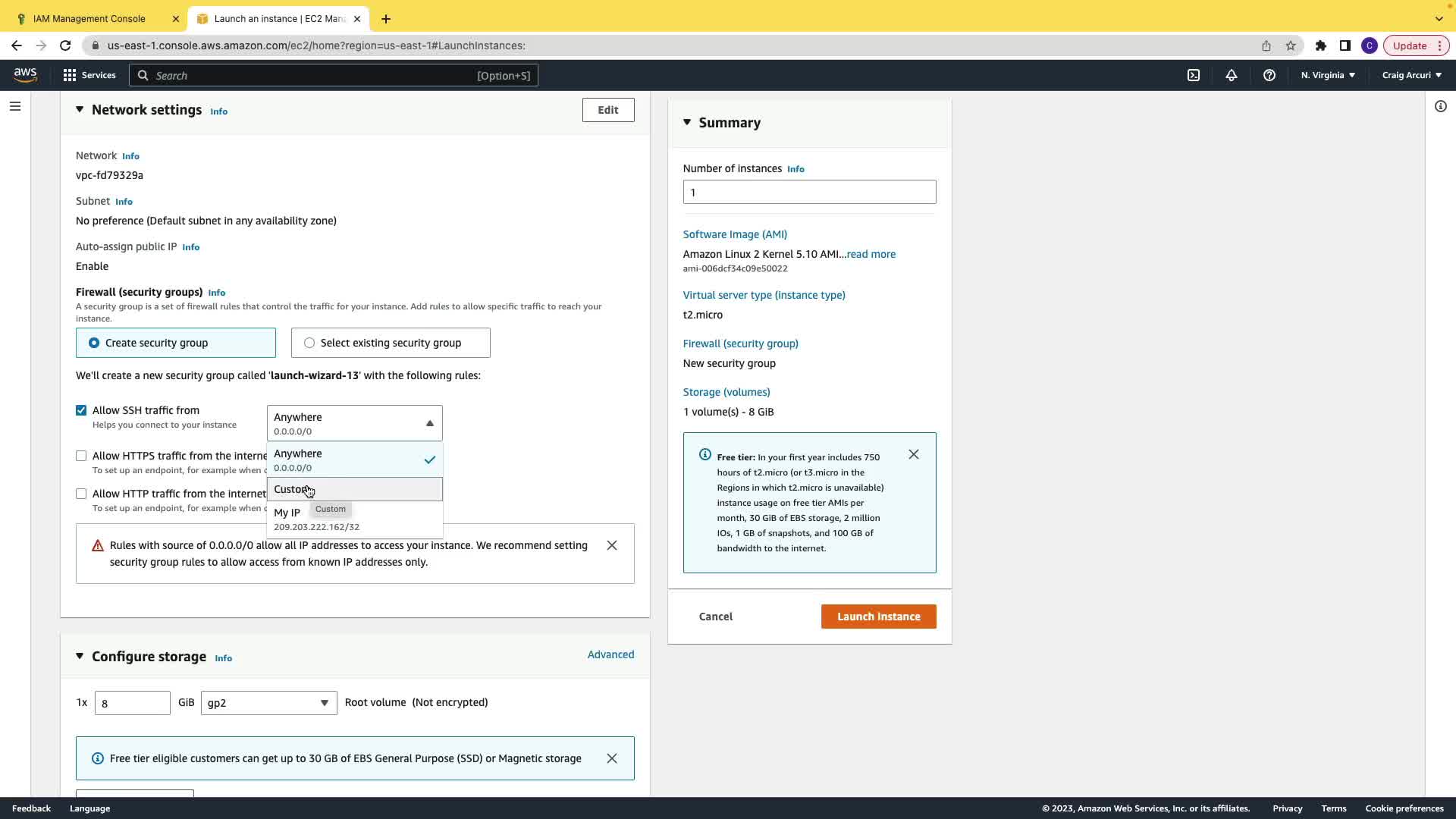Open Advanced storage configuration link
1456x819 pixels.
pos(610,654)
